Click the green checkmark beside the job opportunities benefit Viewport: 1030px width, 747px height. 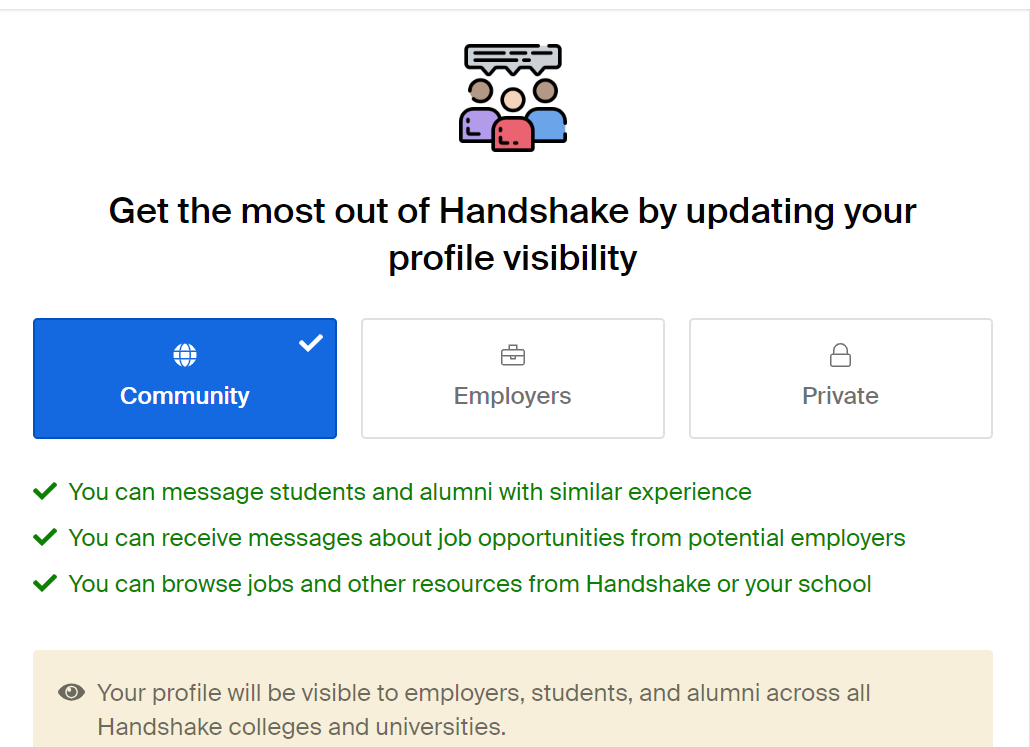[45, 536]
